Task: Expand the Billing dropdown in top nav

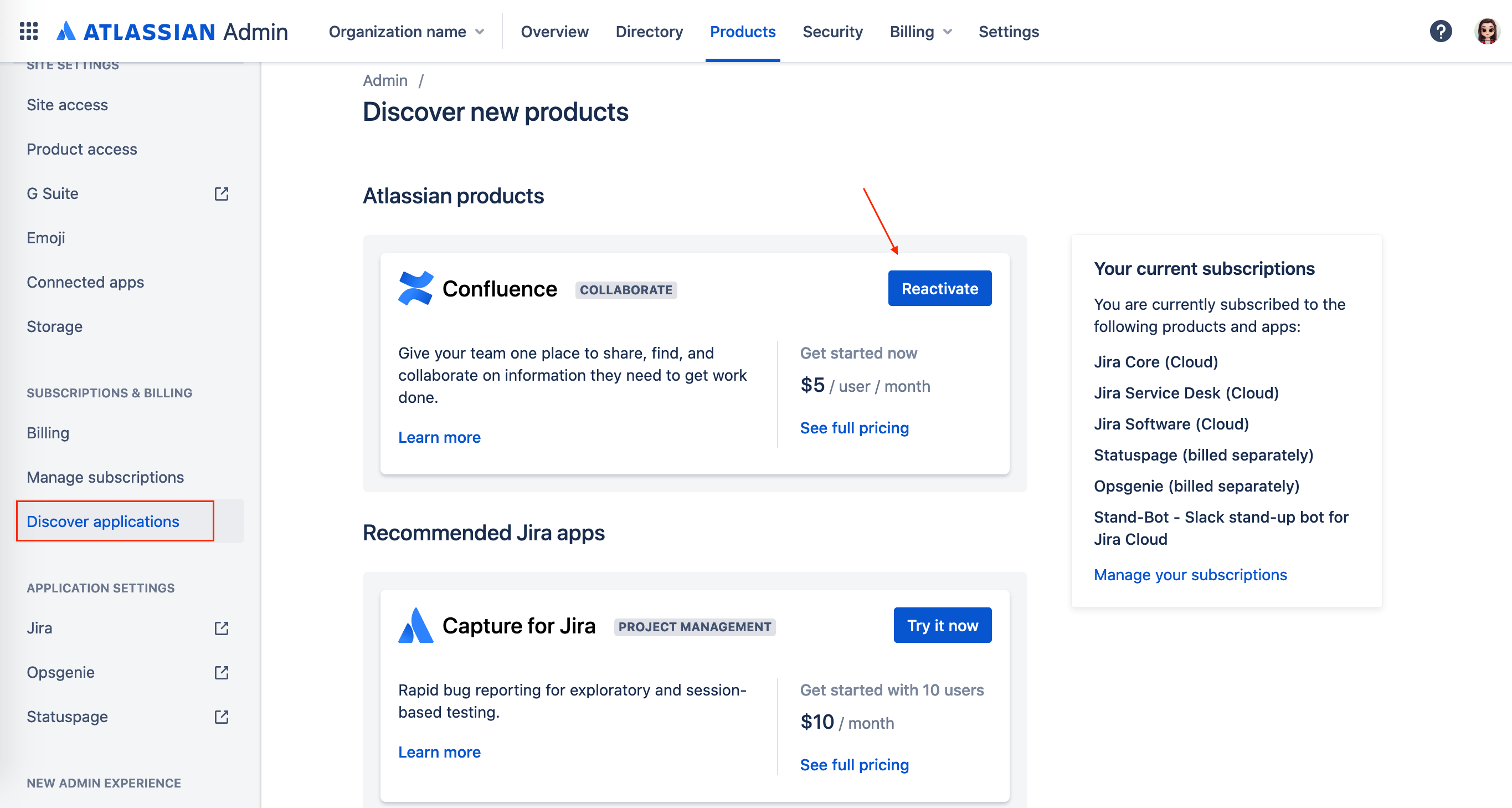Action: click(920, 32)
